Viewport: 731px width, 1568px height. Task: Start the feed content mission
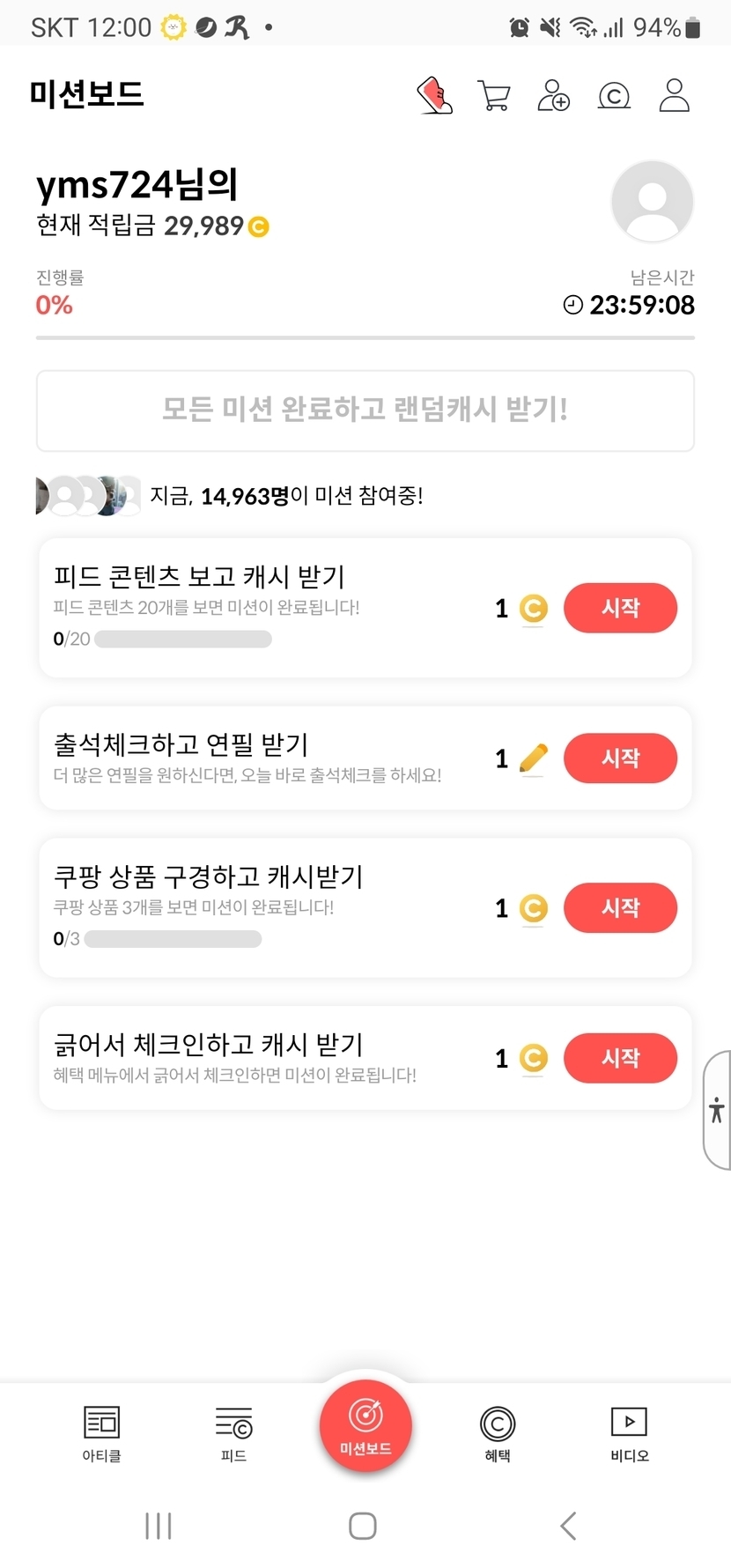(620, 608)
